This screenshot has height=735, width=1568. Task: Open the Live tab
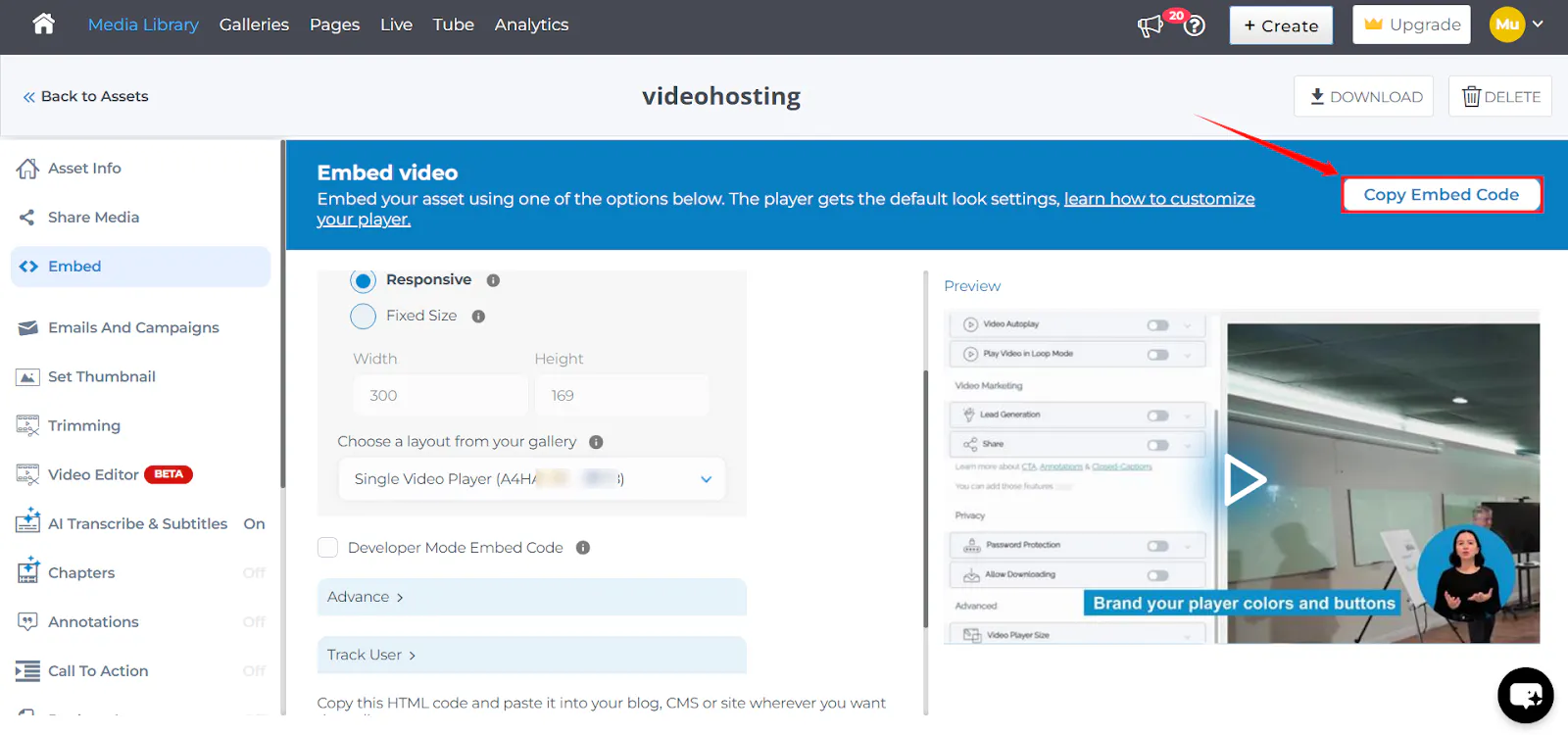click(396, 24)
